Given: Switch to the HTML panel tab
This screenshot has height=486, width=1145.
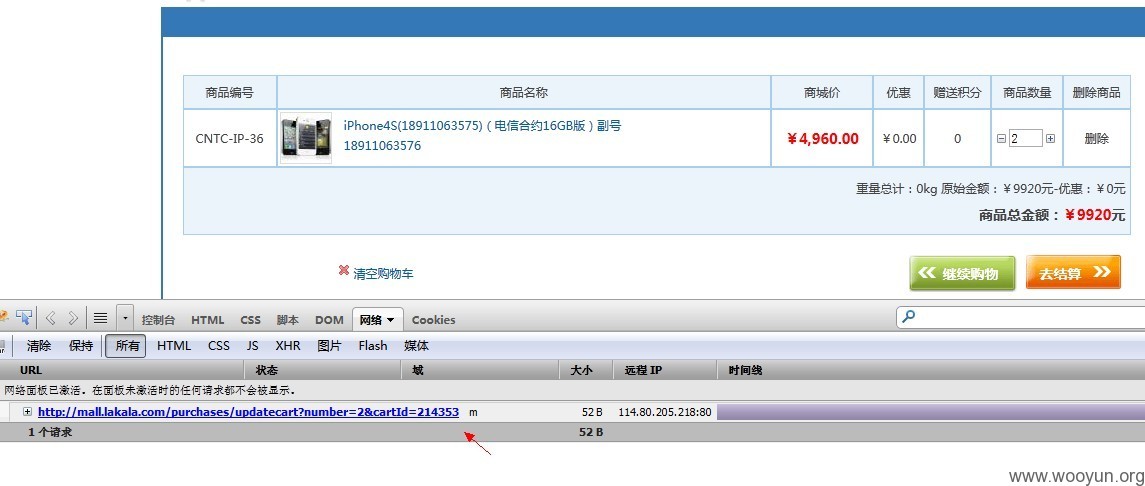Looking at the screenshot, I should (208, 320).
